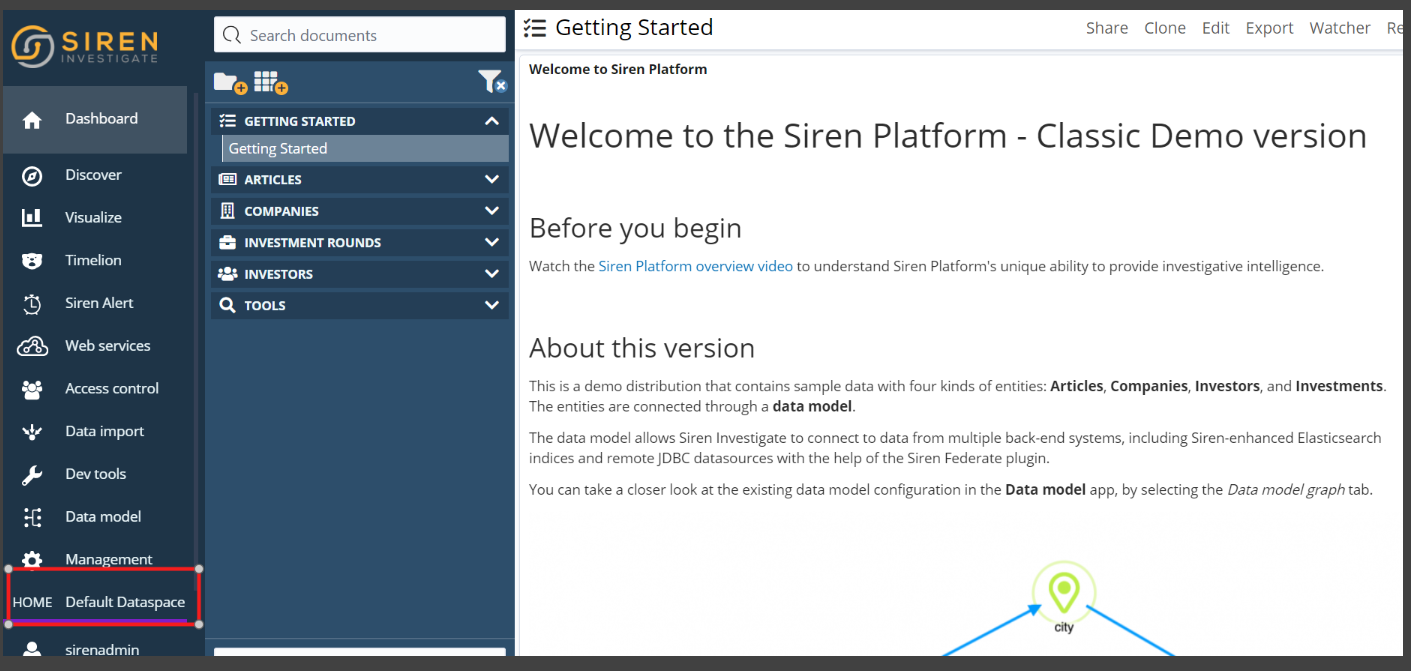Screen dimensions: 1411x671
Task: Open the Timelion app
Action: tap(95, 261)
